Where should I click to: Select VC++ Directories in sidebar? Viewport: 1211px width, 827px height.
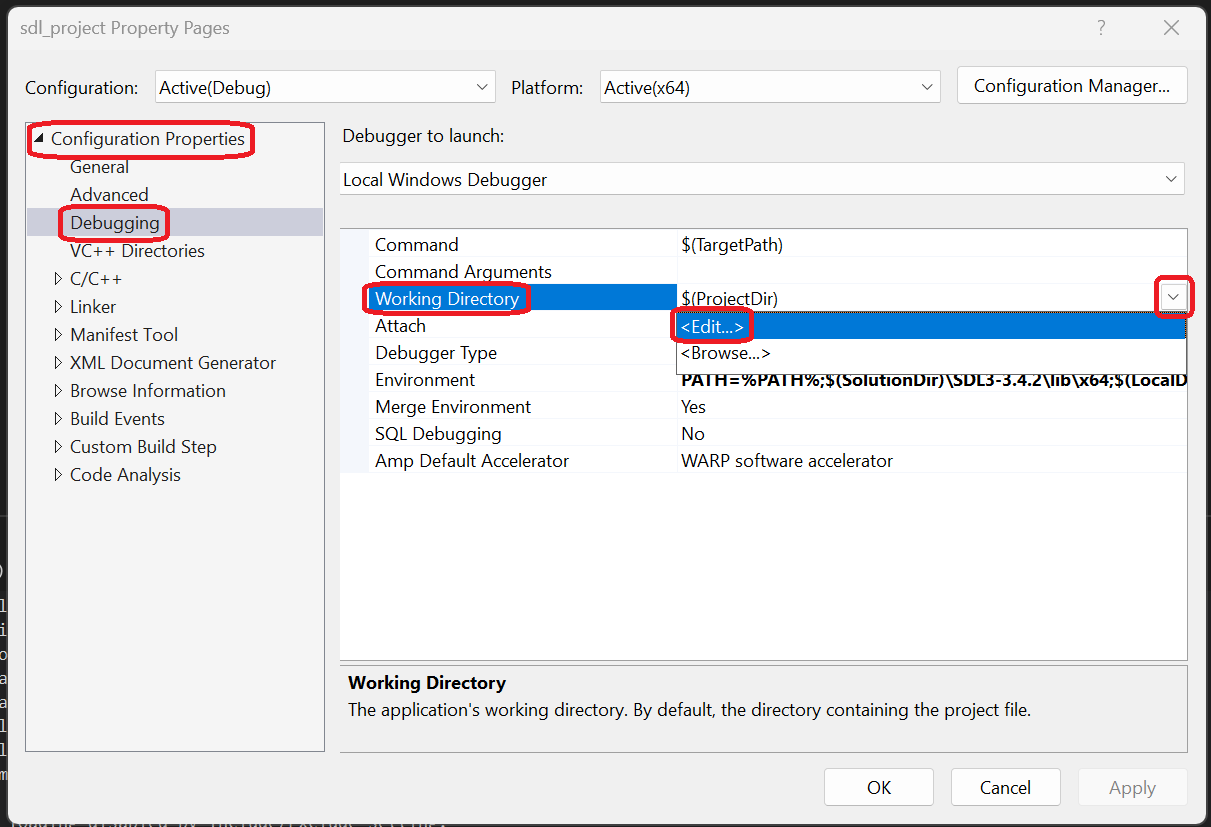[137, 250]
